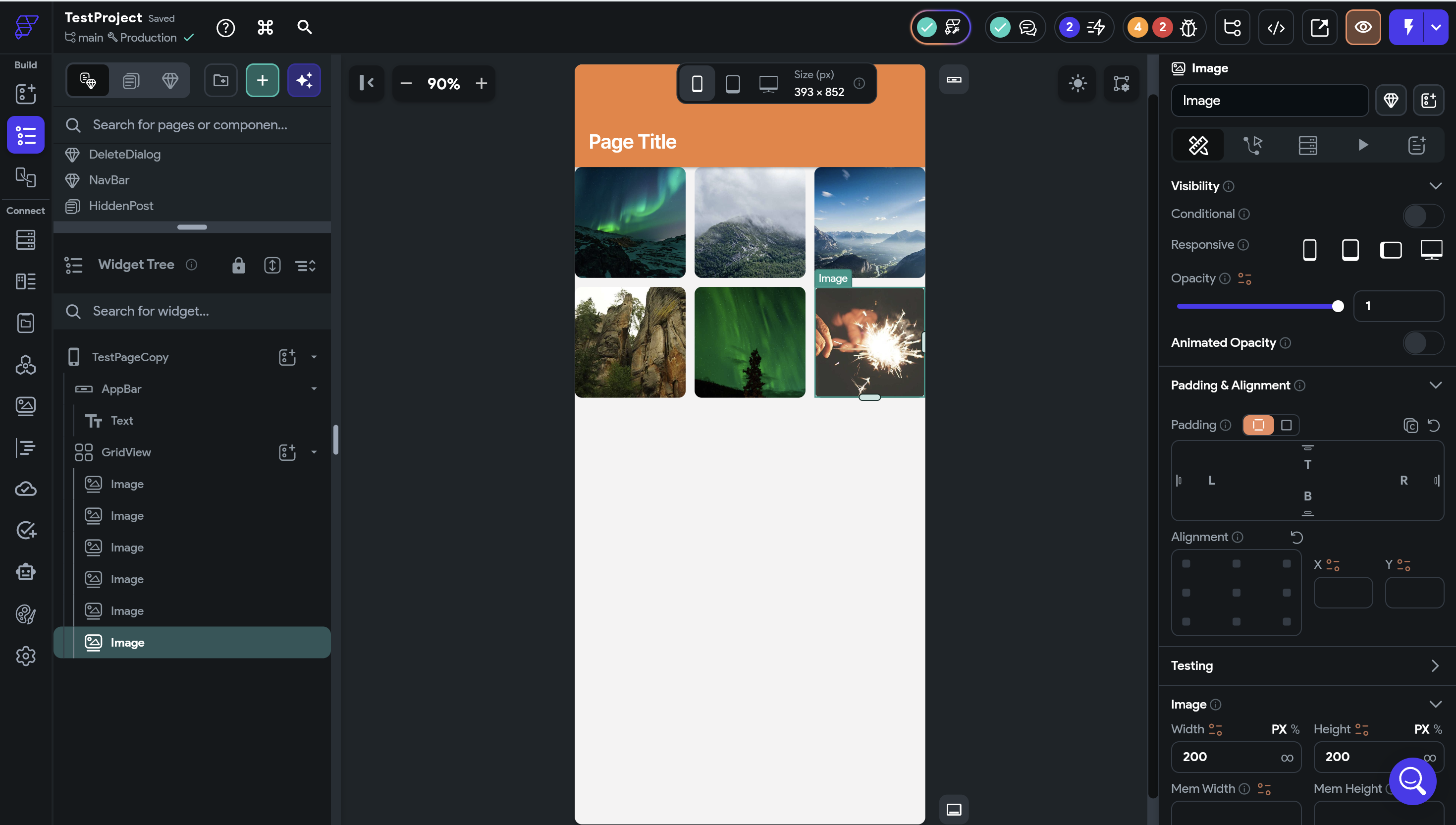The width and height of the screenshot is (1456, 825).
Task: Switch to the Actions properties tab
Action: (x=1252, y=145)
